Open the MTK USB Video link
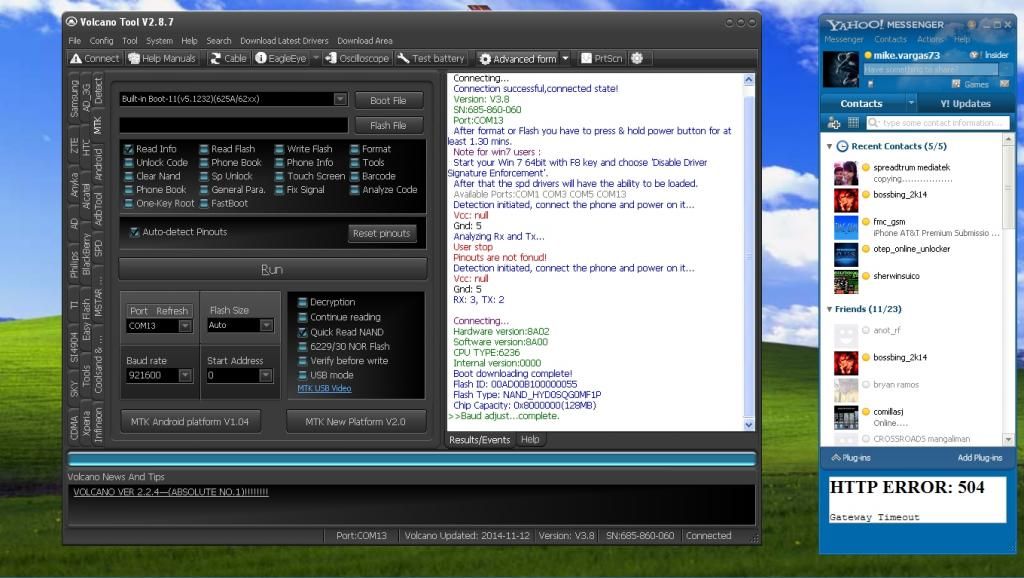This screenshot has width=1024, height=578. coord(324,388)
